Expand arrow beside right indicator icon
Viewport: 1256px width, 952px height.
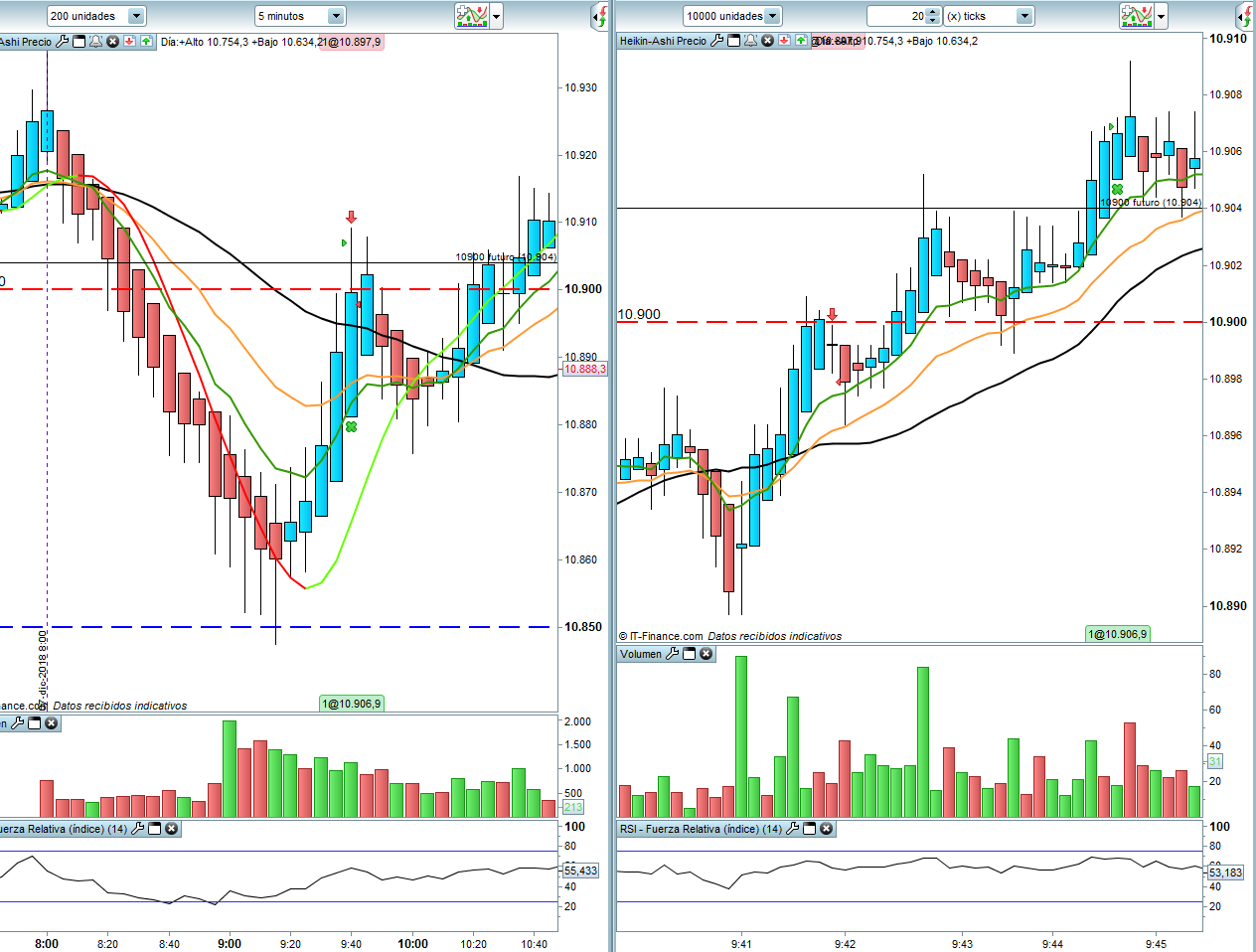click(1162, 16)
